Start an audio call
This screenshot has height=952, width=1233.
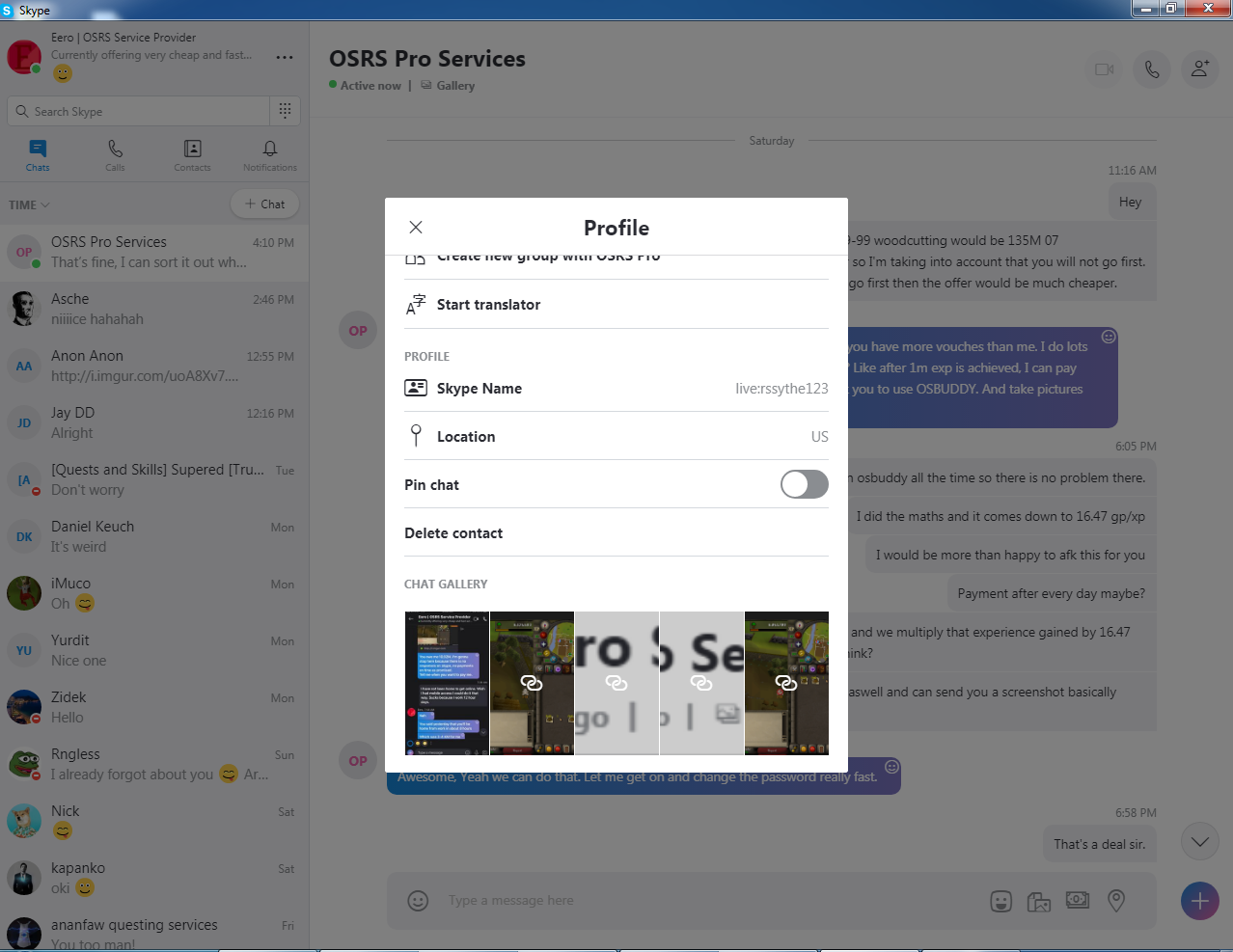pyautogui.click(x=1152, y=69)
